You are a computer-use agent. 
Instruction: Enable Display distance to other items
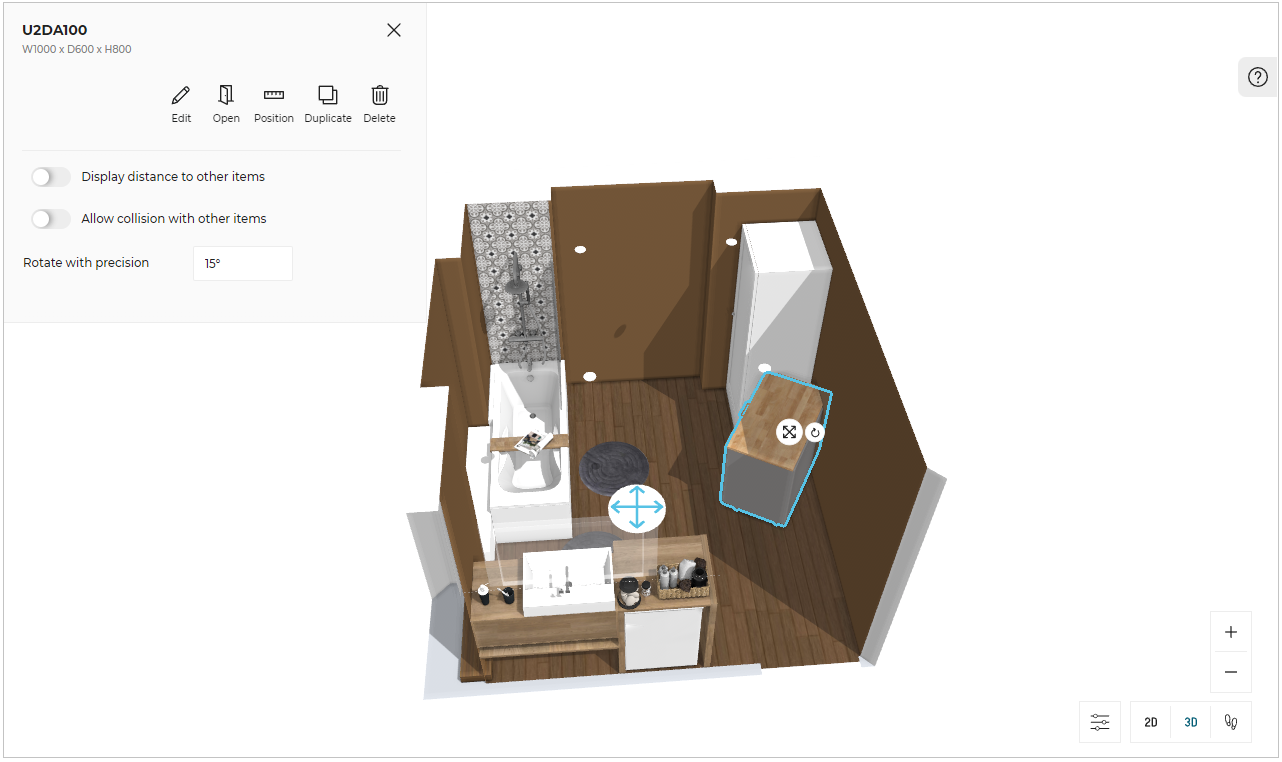pyautogui.click(x=51, y=177)
